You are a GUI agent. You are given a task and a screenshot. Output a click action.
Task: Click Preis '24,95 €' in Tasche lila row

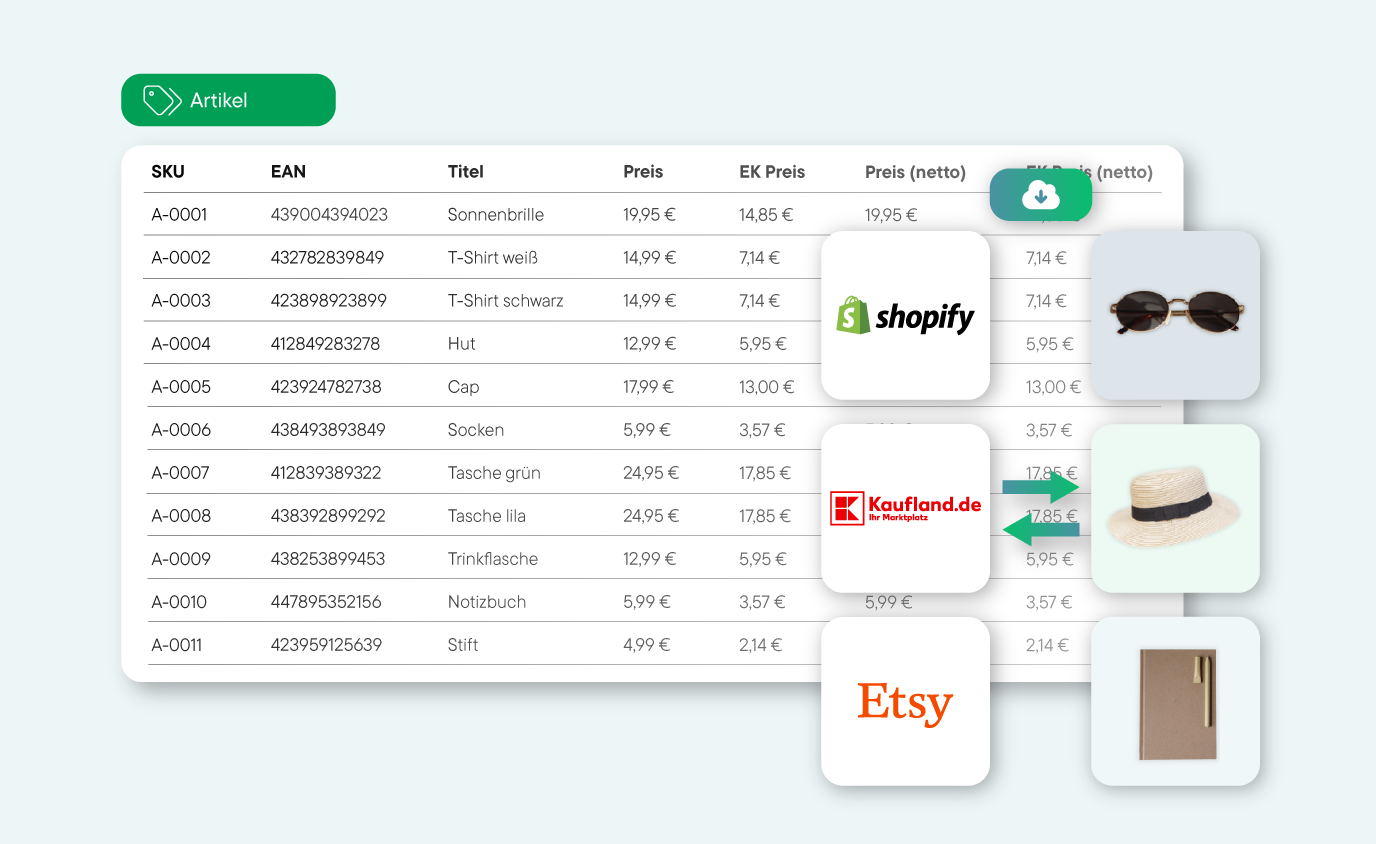[651, 516]
